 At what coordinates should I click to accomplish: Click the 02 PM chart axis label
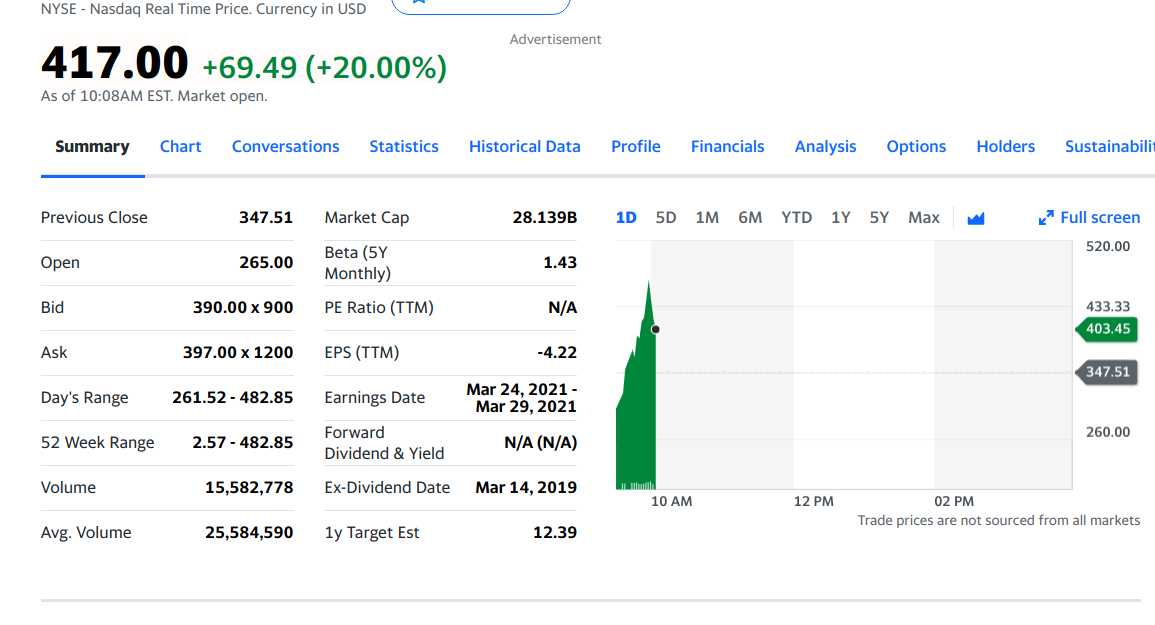954,501
